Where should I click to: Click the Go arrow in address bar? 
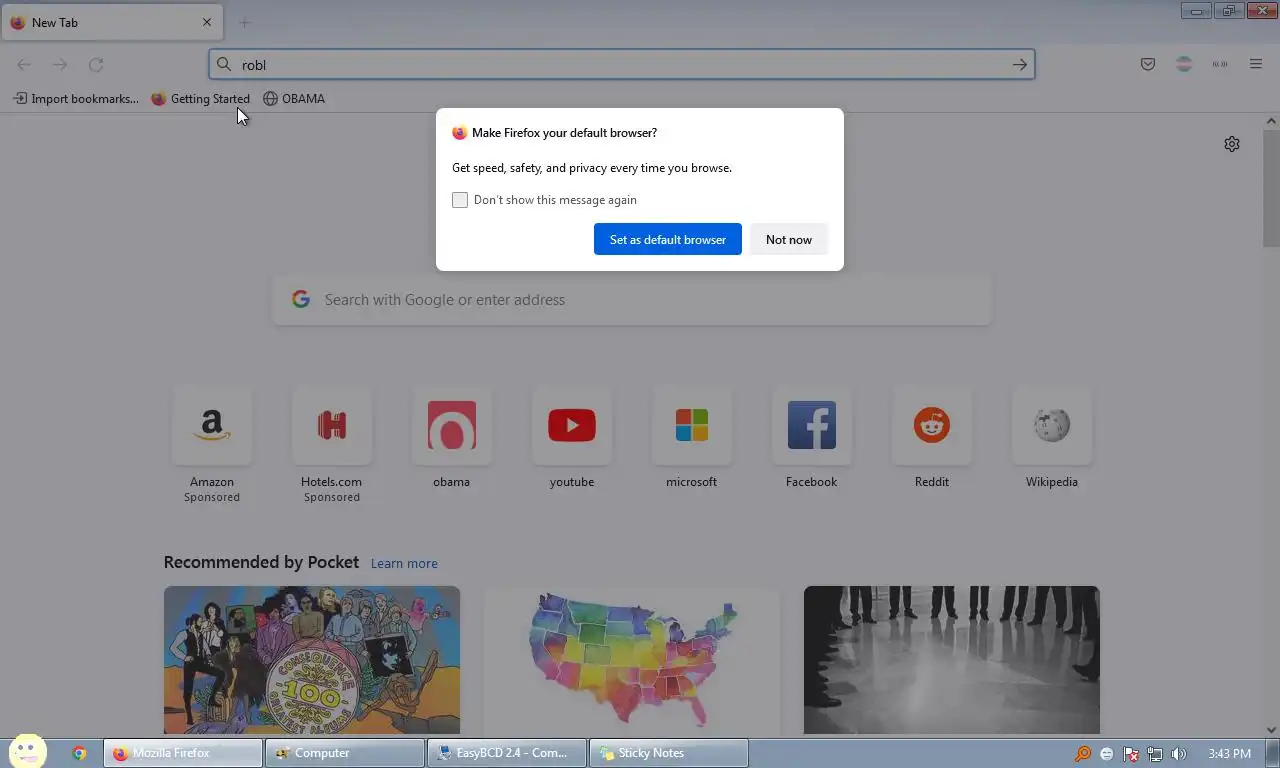1019,65
